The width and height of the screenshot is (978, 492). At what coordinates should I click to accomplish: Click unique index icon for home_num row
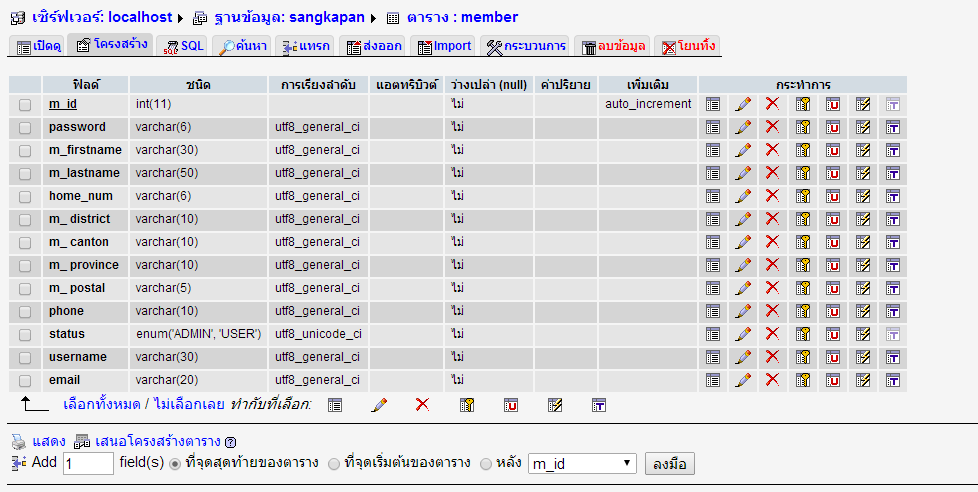[833, 196]
